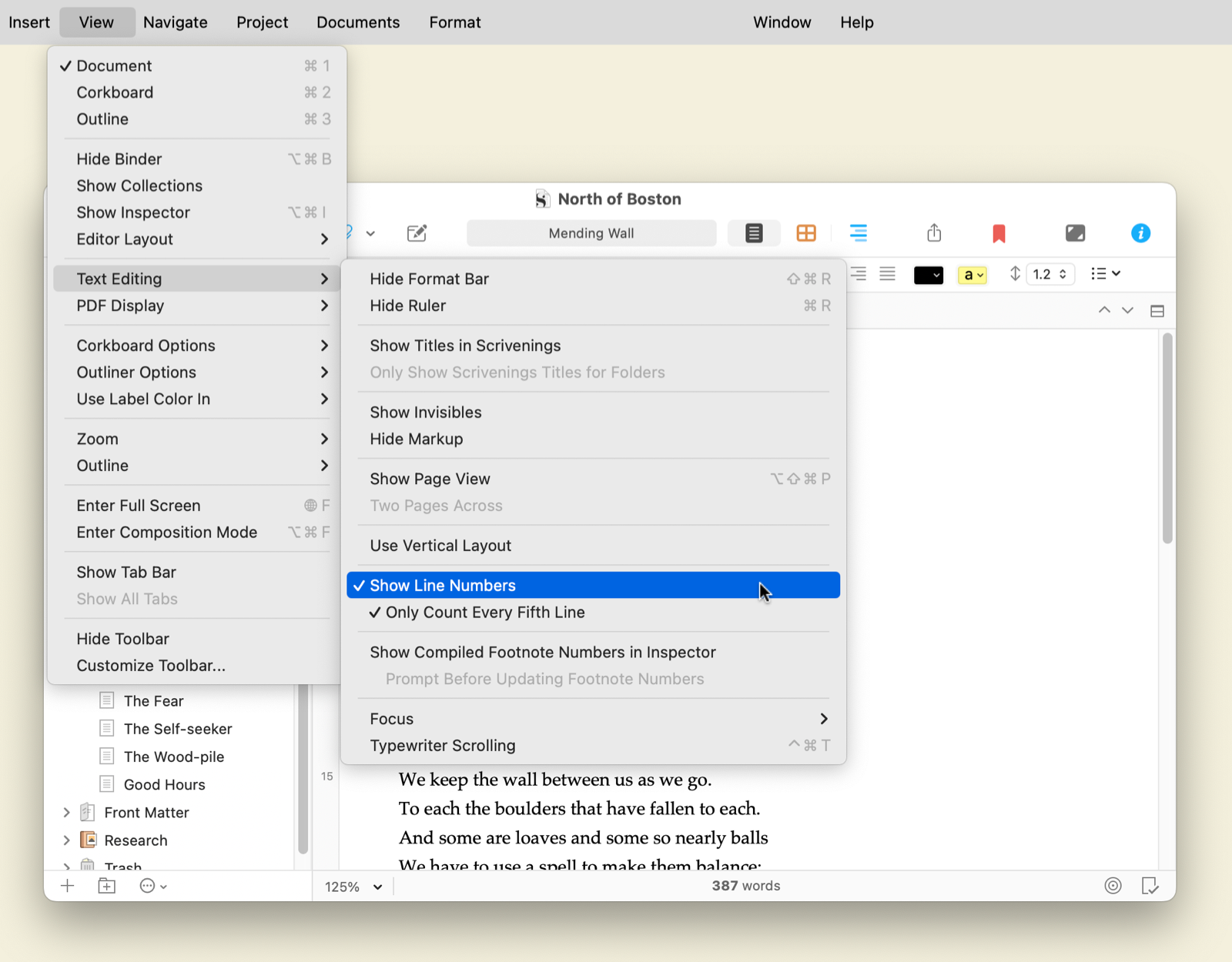Choose Enter Composition Mode menu item
This screenshot has height=962, width=1232.
[167, 533]
